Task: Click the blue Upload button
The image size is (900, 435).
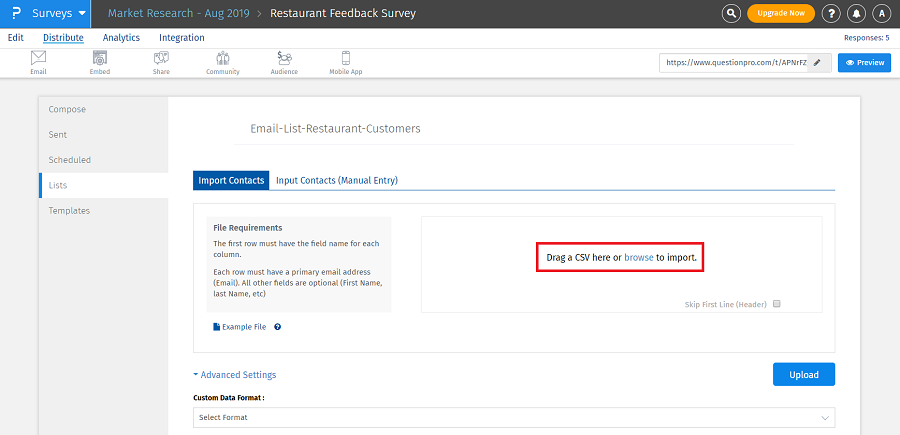Action: click(803, 375)
